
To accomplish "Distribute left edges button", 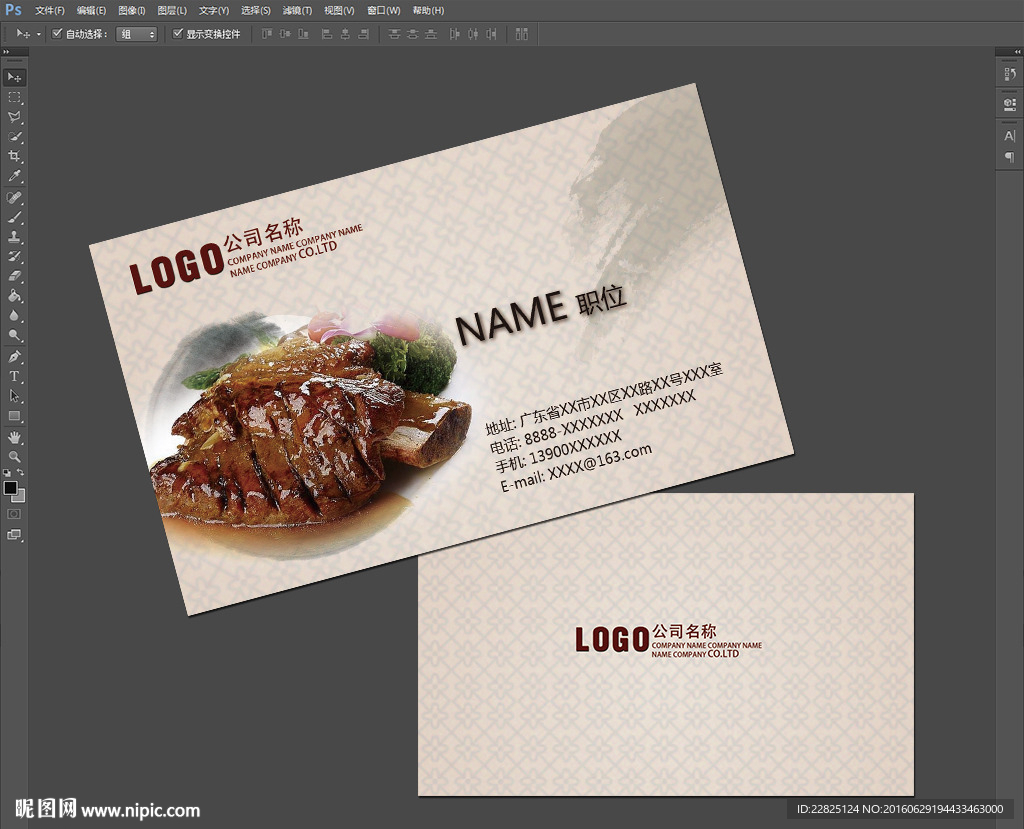I will (x=455, y=34).
